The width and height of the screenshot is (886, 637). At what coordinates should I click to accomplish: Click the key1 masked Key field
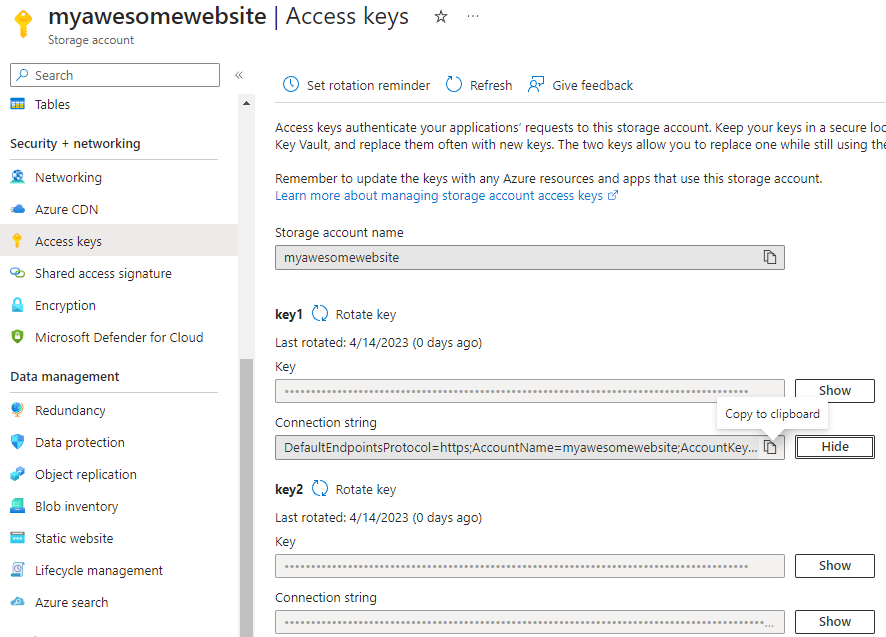(x=529, y=391)
